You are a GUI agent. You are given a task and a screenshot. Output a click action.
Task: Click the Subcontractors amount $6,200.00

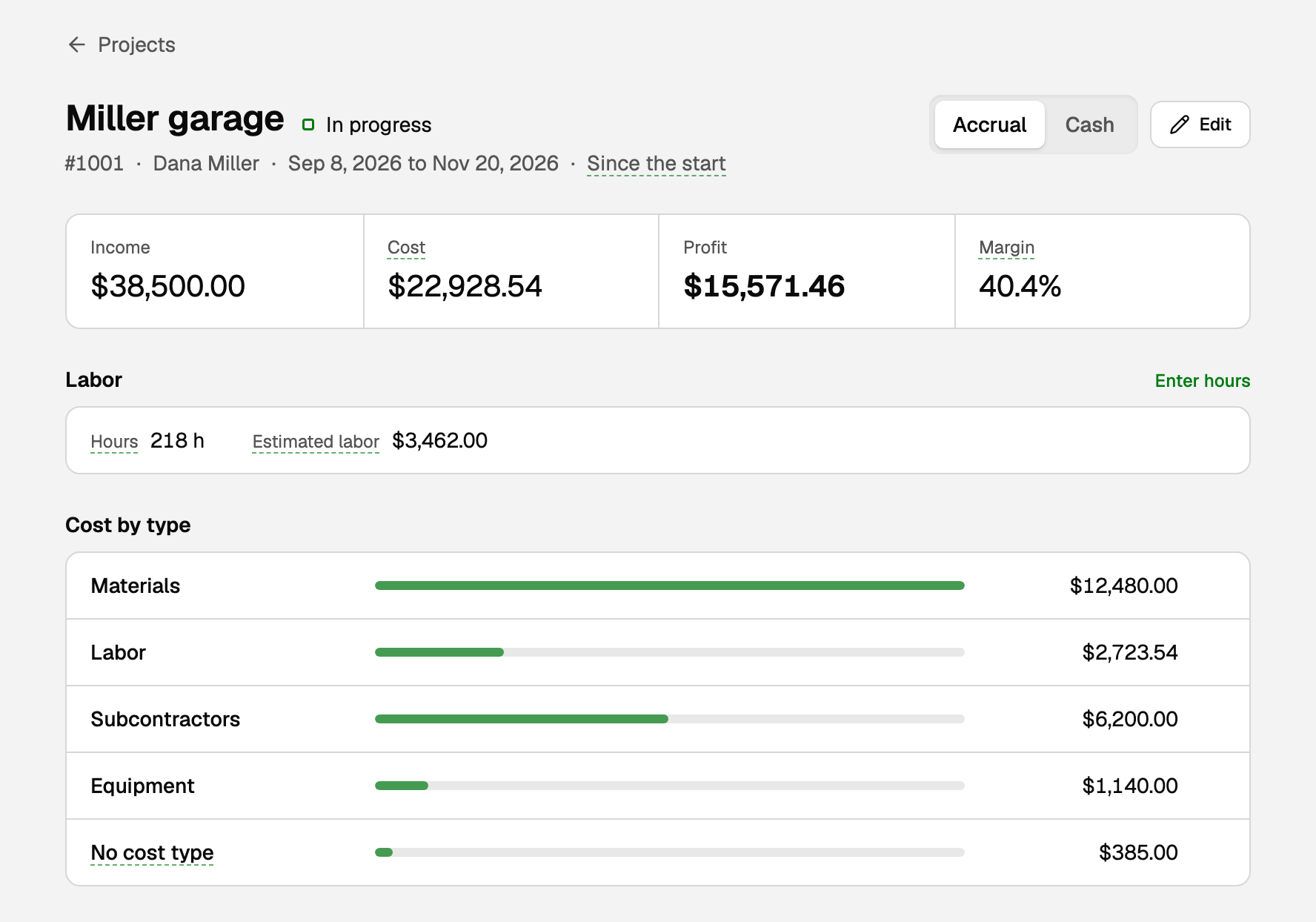tap(1129, 719)
